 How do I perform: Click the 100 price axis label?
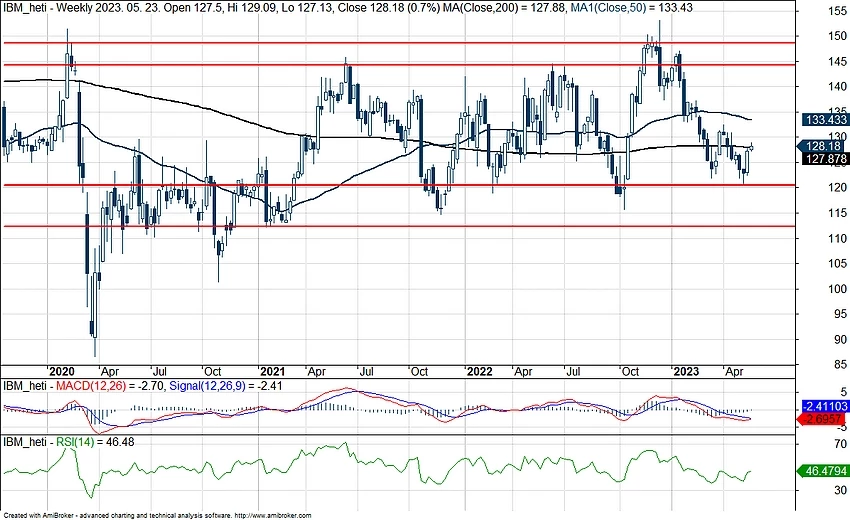point(838,289)
